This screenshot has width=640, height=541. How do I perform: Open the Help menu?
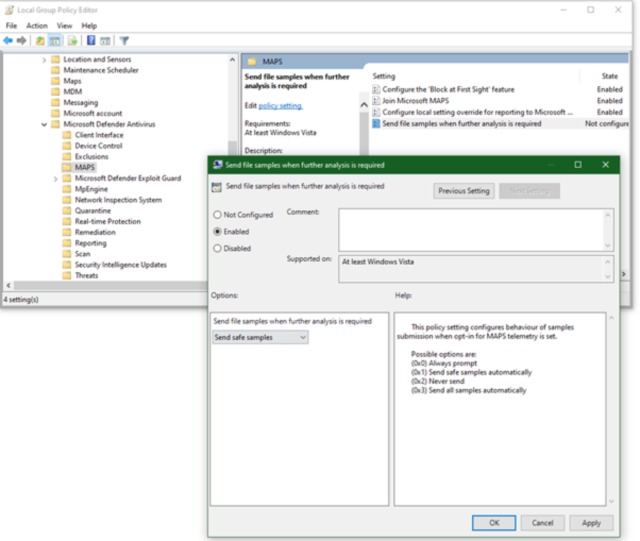(x=89, y=26)
